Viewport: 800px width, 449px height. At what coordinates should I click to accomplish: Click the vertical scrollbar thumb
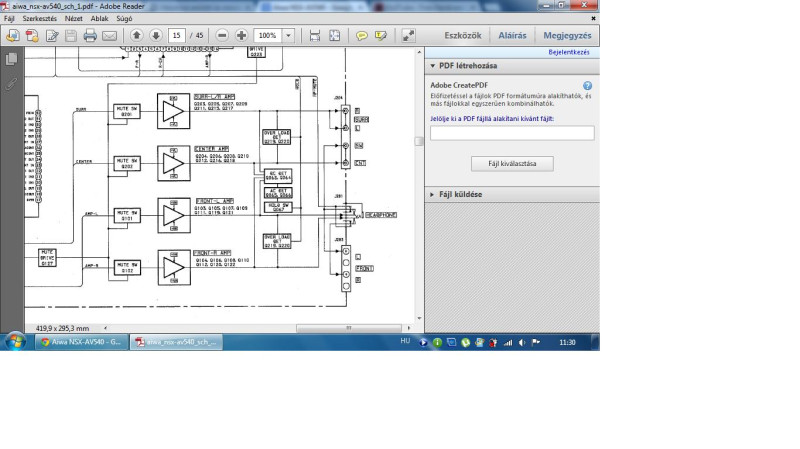point(419,141)
